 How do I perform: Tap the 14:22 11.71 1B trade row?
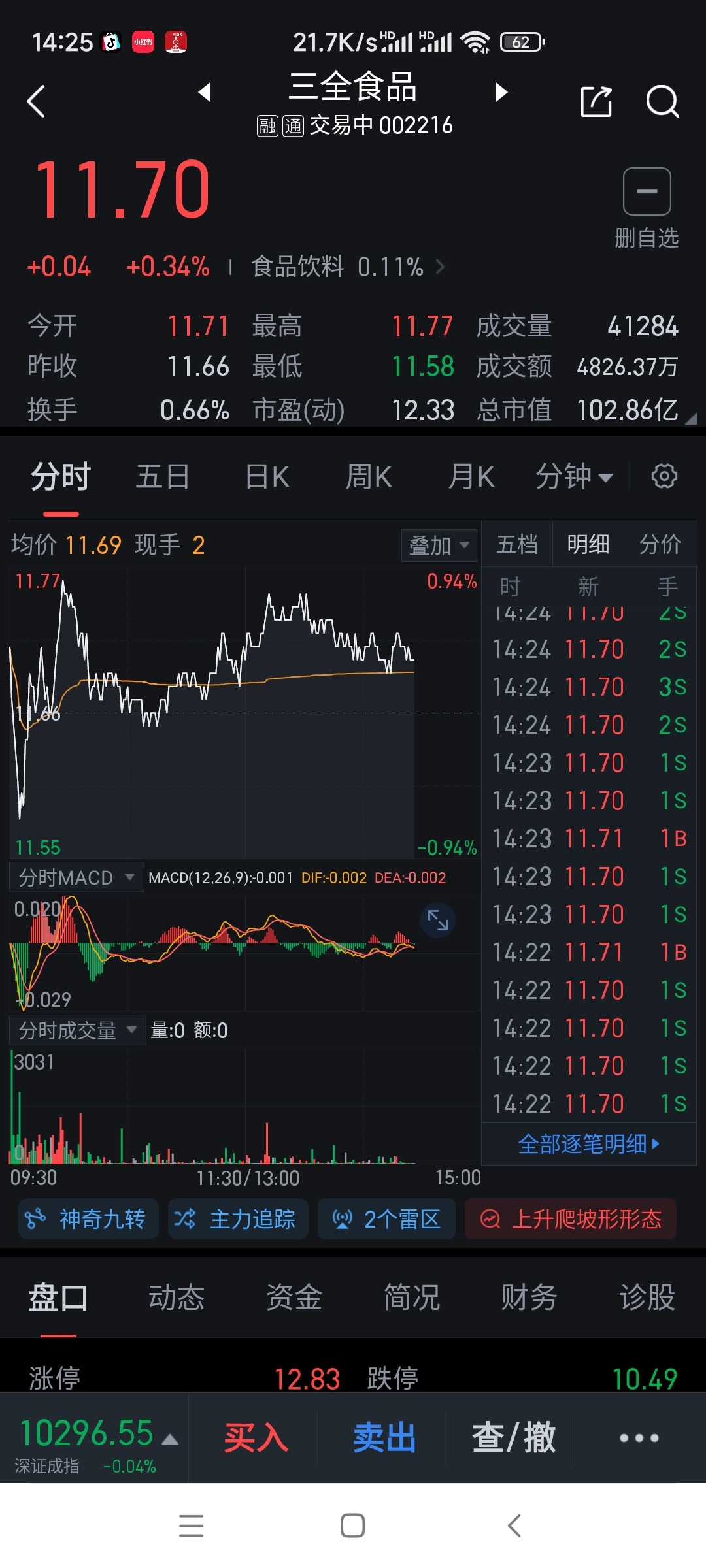point(589,952)
